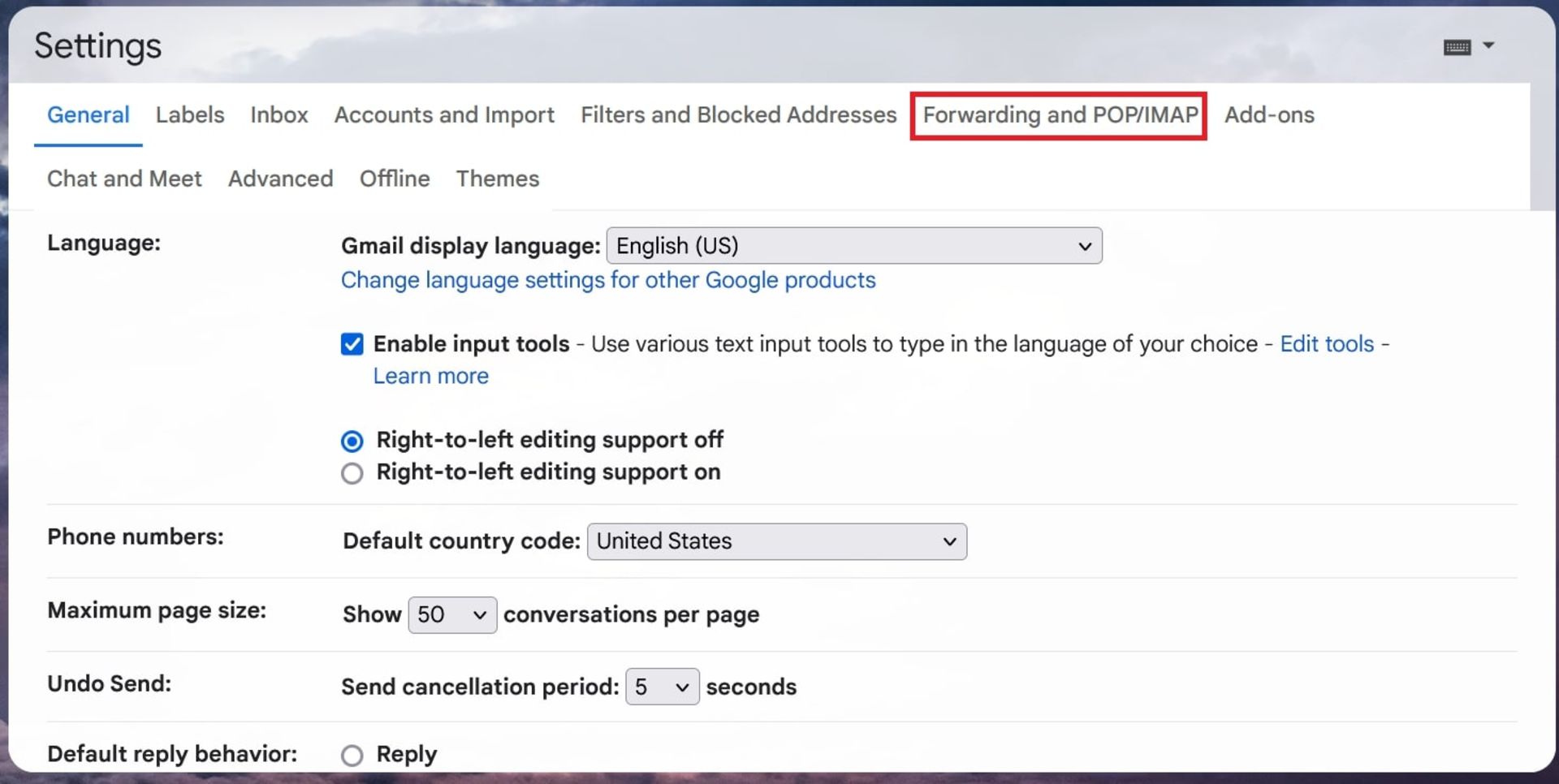Choose Reply as default reply behavior
This screenshot has width=1559, height=784.
click(352, 756)
